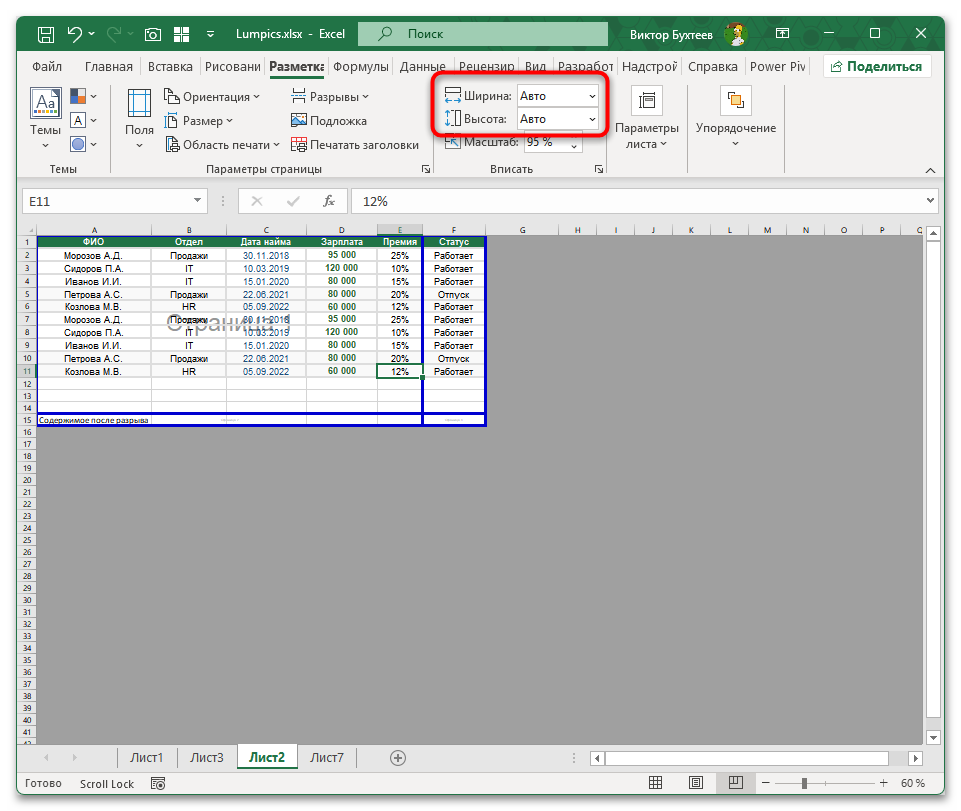
Task: Switch to the Лист7 sheet tab
Action: 326,758
